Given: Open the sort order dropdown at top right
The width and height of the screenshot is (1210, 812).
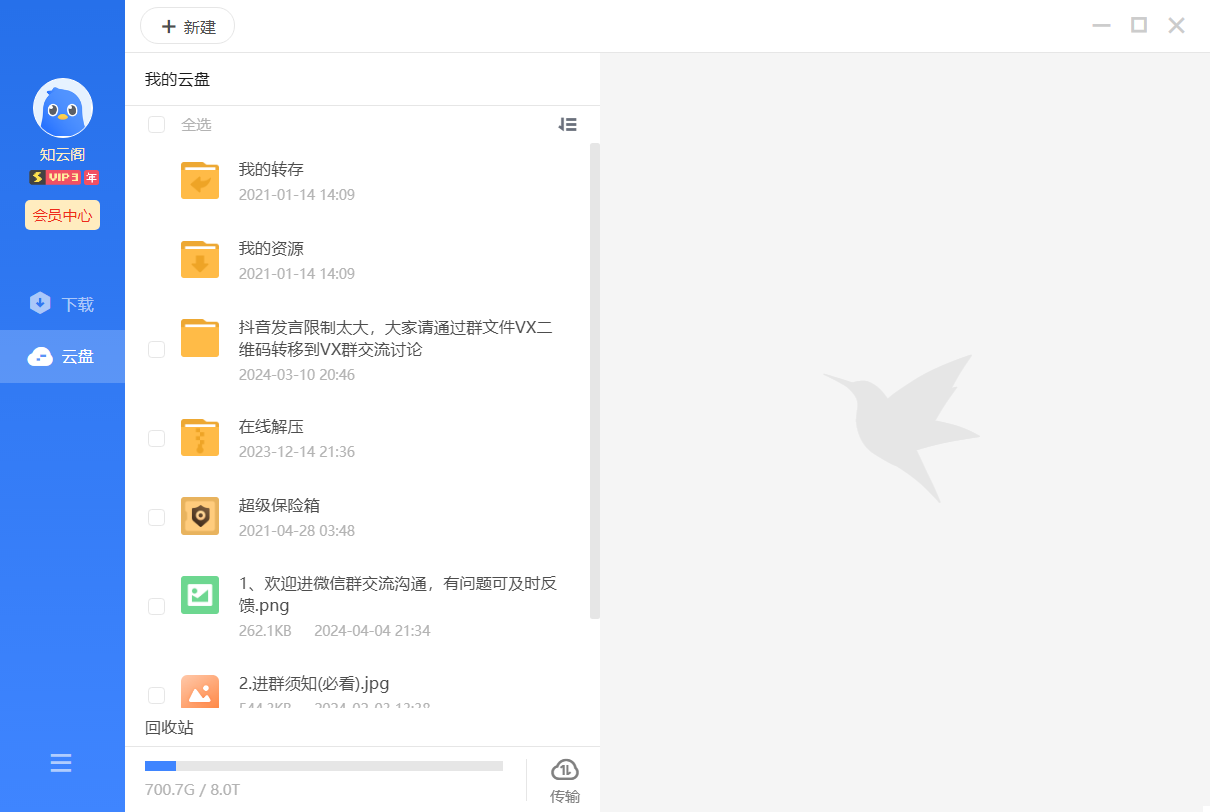Looking at the screenshot, I should tap(567, 124).
